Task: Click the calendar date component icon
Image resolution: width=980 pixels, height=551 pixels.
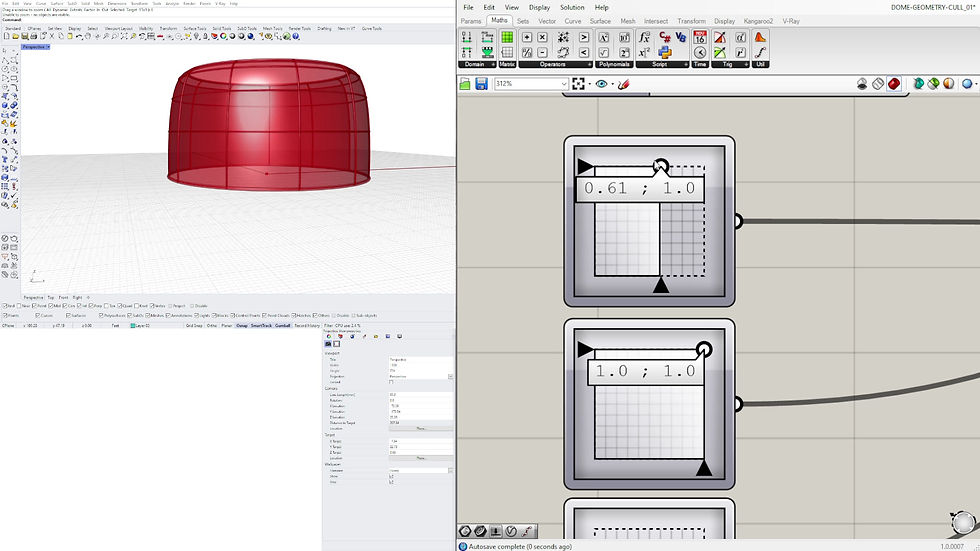Action: [x=700, y=37]
